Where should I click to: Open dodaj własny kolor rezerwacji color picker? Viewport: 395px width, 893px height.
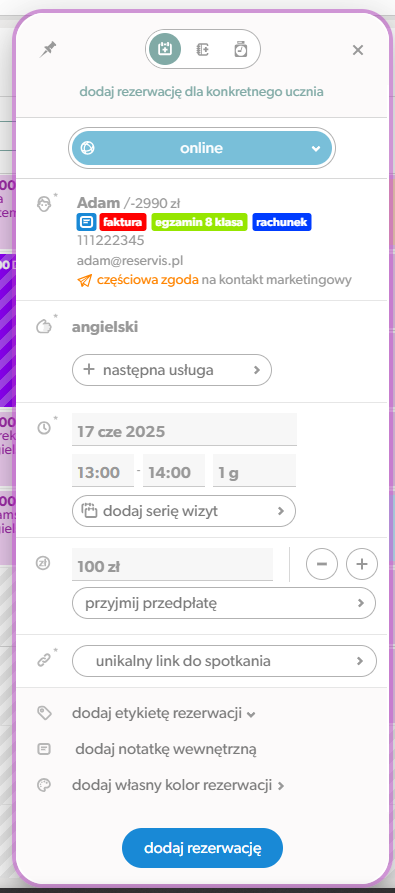178,785
